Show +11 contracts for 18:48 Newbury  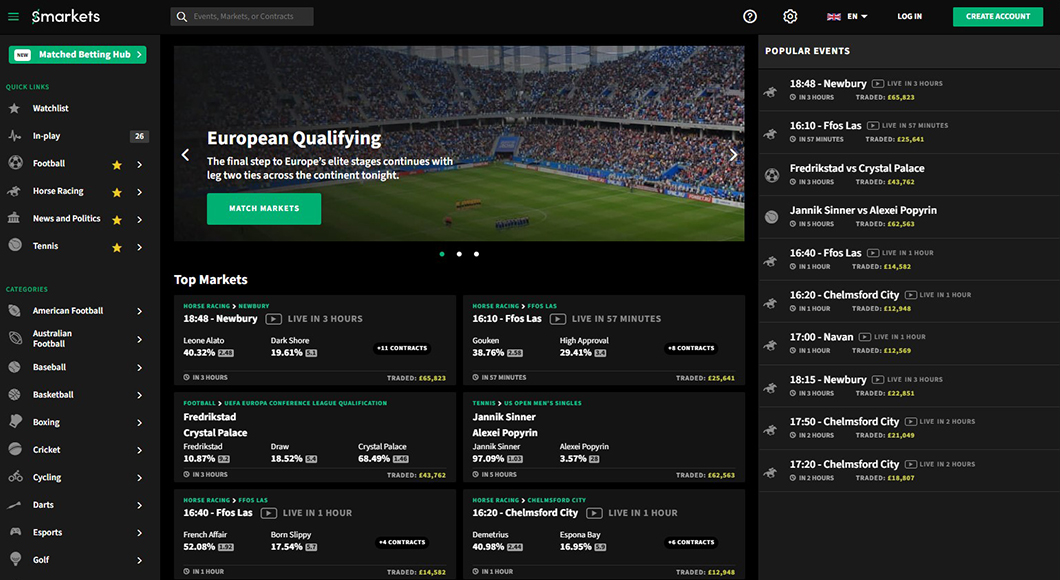402,348
